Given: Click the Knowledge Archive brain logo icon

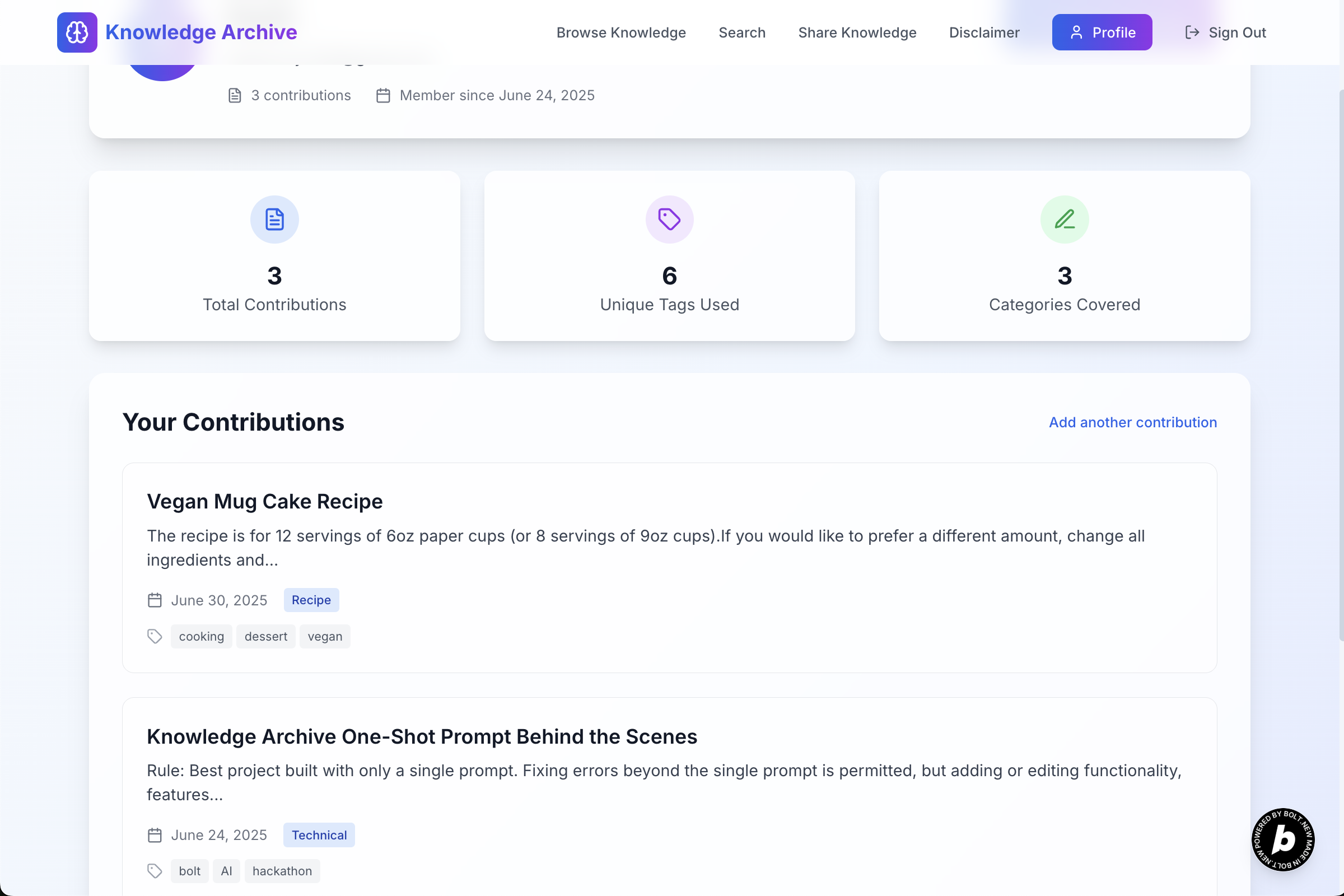Looking at the screenshot, I should click(x=77, y=32).
